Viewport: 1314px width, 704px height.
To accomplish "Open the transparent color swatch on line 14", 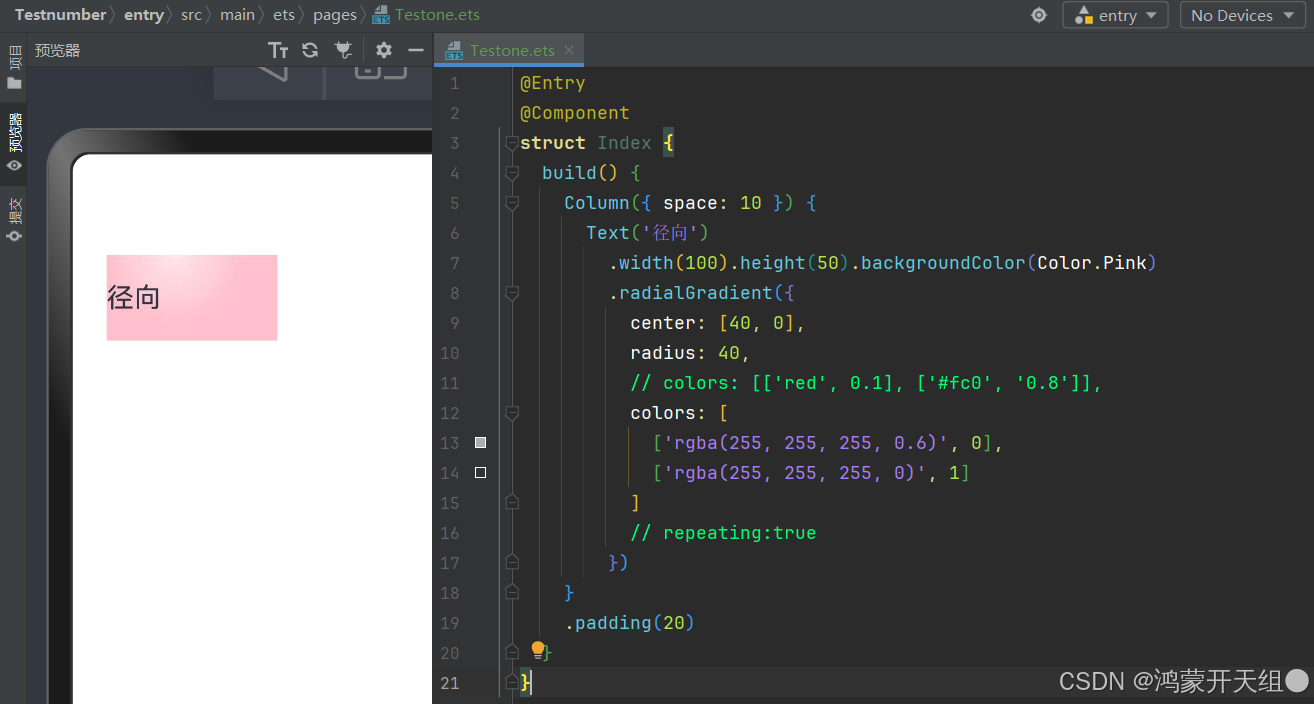I will tap(480, 472).
